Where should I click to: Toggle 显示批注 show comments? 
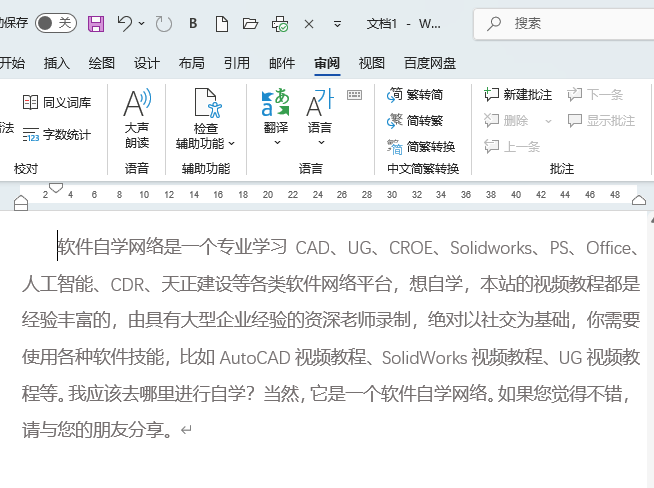[601, 121]
